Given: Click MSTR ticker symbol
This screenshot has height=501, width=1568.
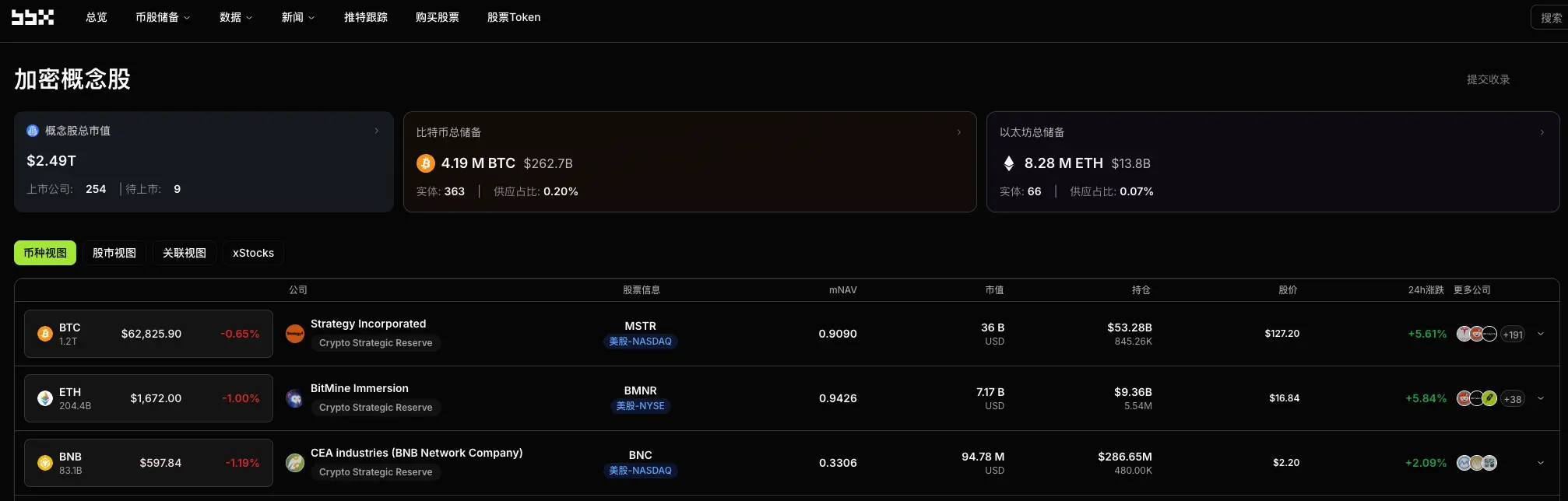Looking at the screenshot, I should [641, 326].
